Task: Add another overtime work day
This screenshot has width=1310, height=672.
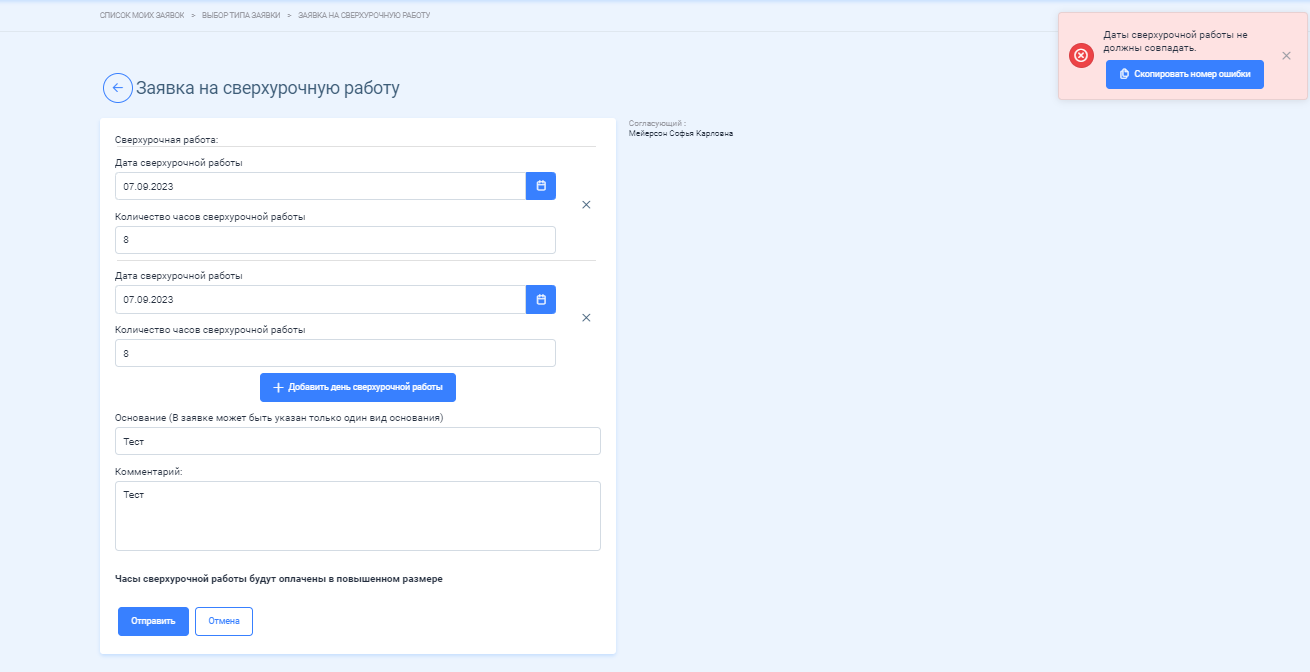Action: [358, 387]
